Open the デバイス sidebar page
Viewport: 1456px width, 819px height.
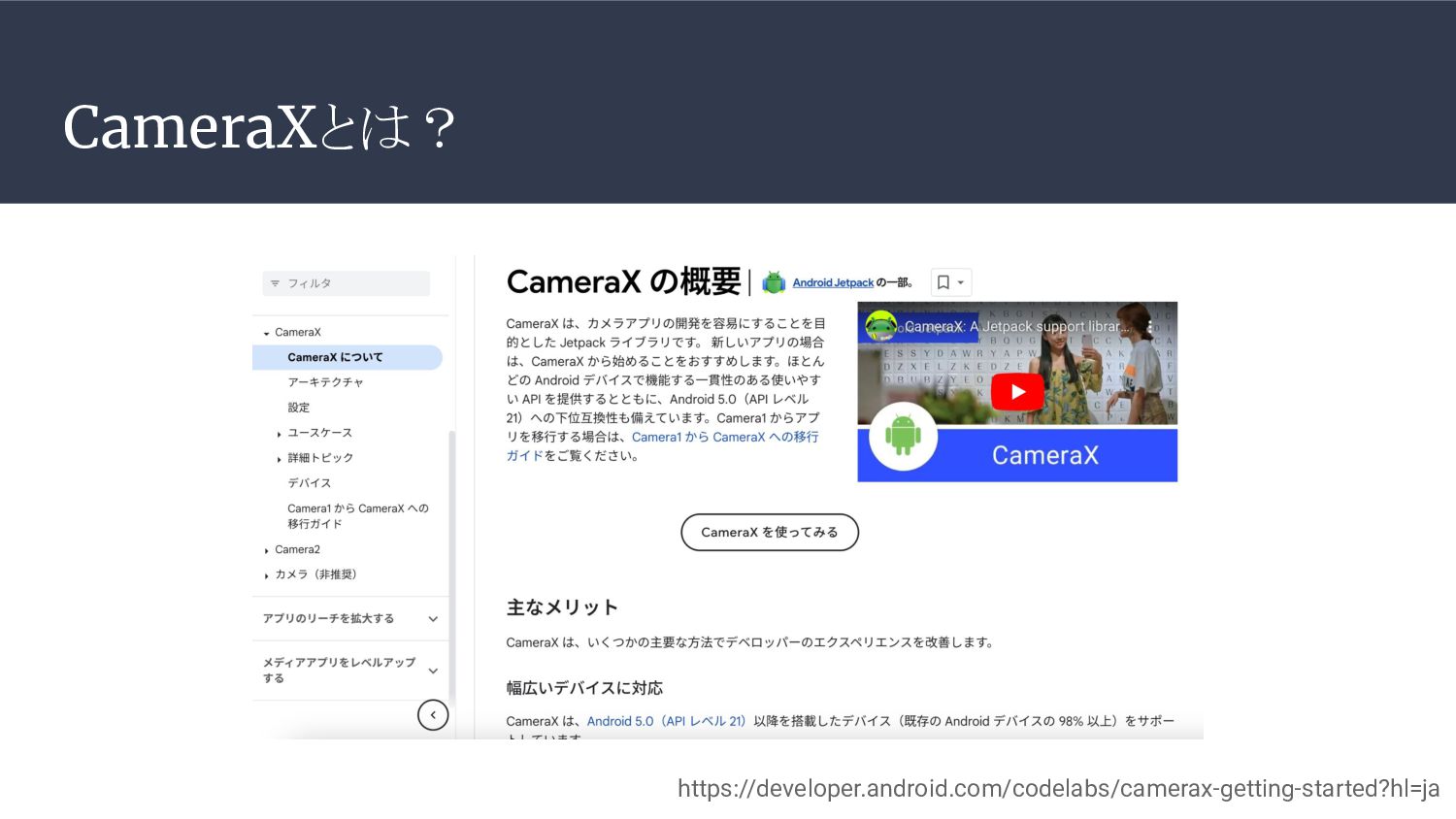pos(309,483)
